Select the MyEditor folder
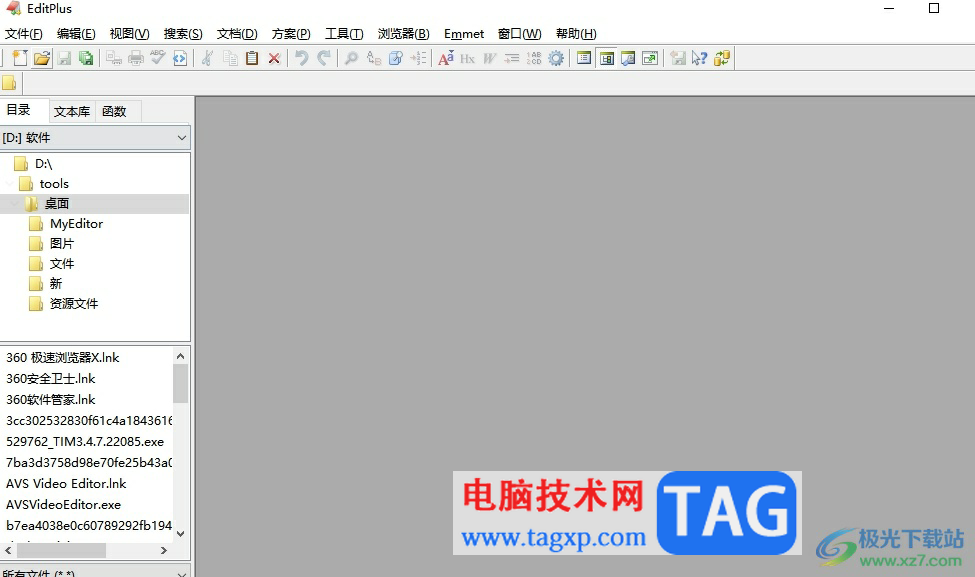 pos(76,223)
